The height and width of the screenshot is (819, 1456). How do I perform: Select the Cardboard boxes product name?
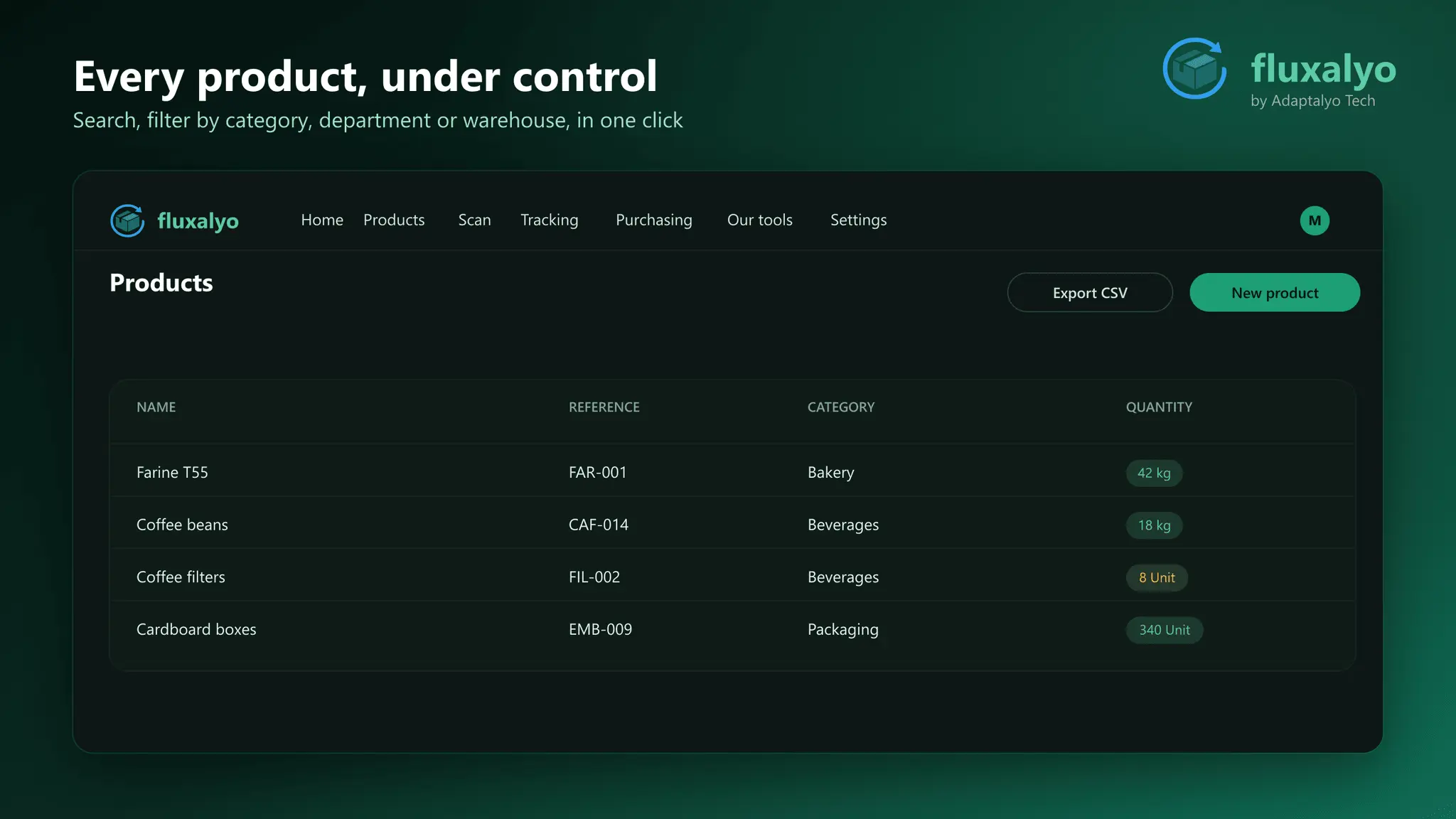click(x=196, y=629)
